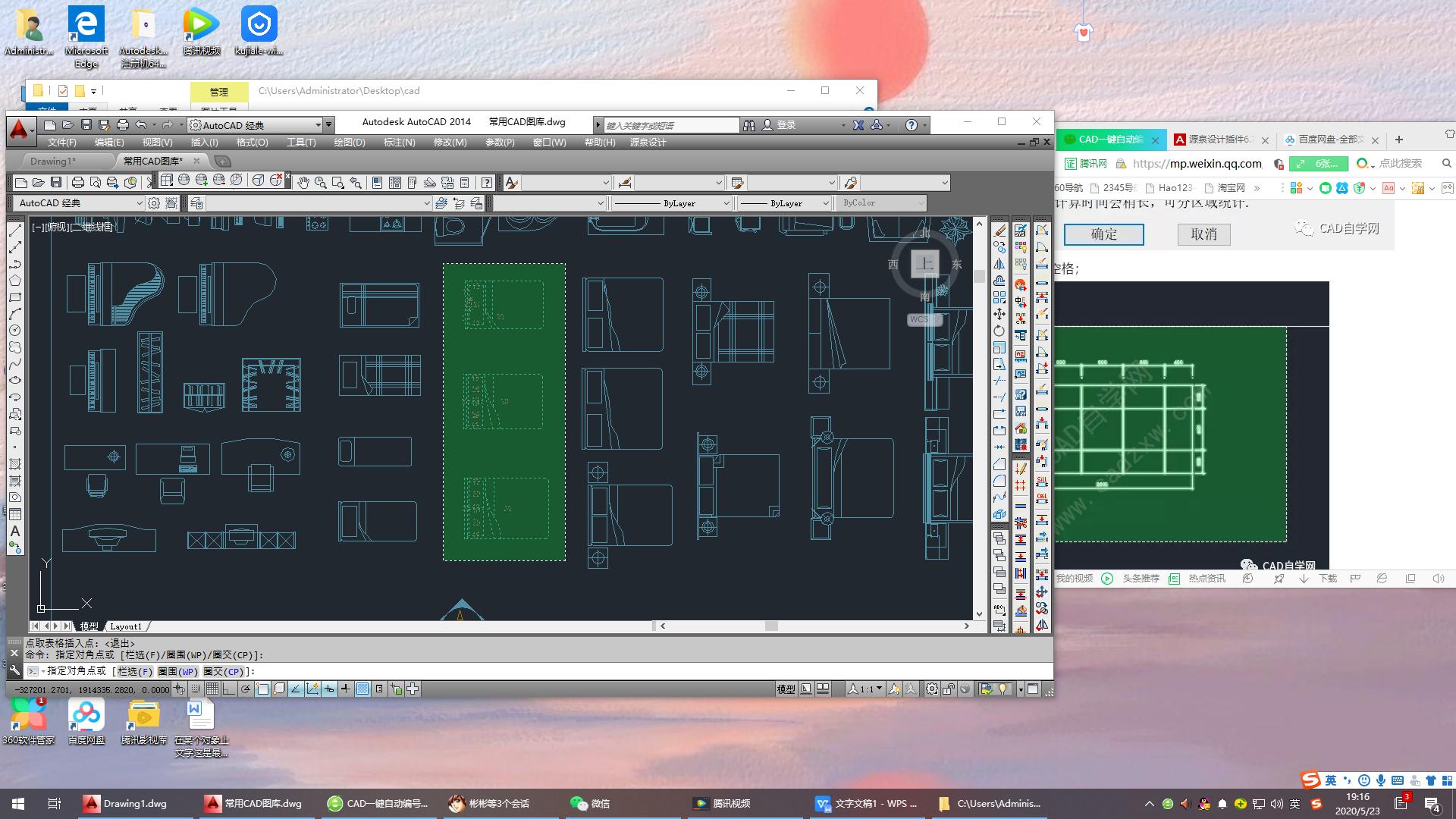1456x819 pixels.
Task: Click the 取消 button
Action: coord(1203,234)
